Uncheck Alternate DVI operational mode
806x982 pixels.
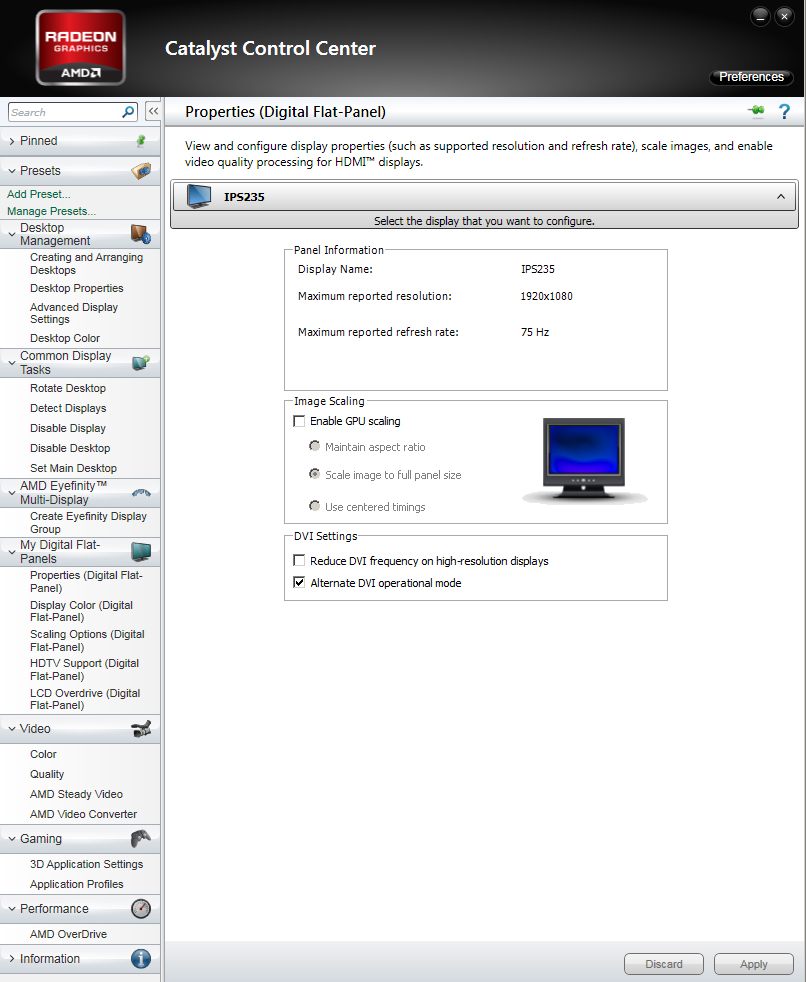[299, 583]
